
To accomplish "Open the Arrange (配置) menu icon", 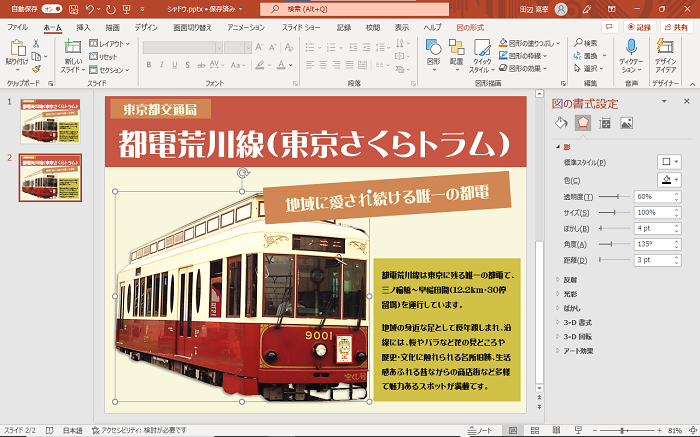I will [456, 47].
